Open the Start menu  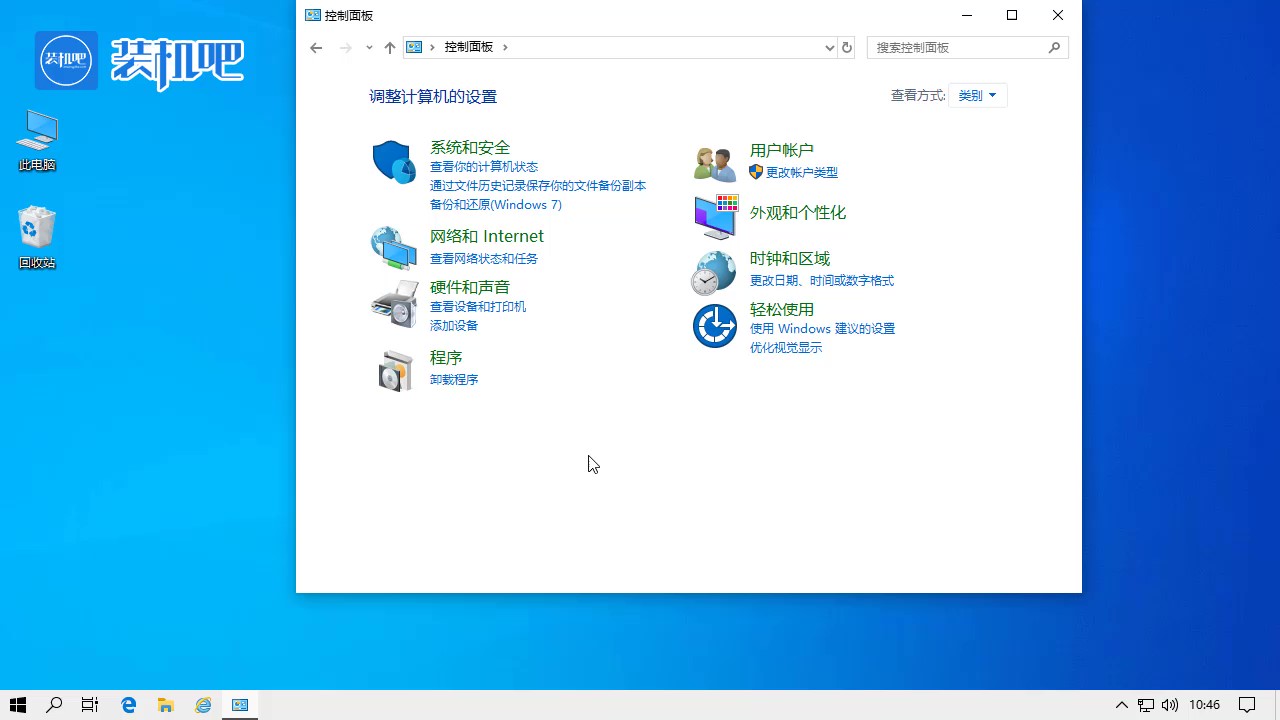pyautogui.click(x=17, y=705)
